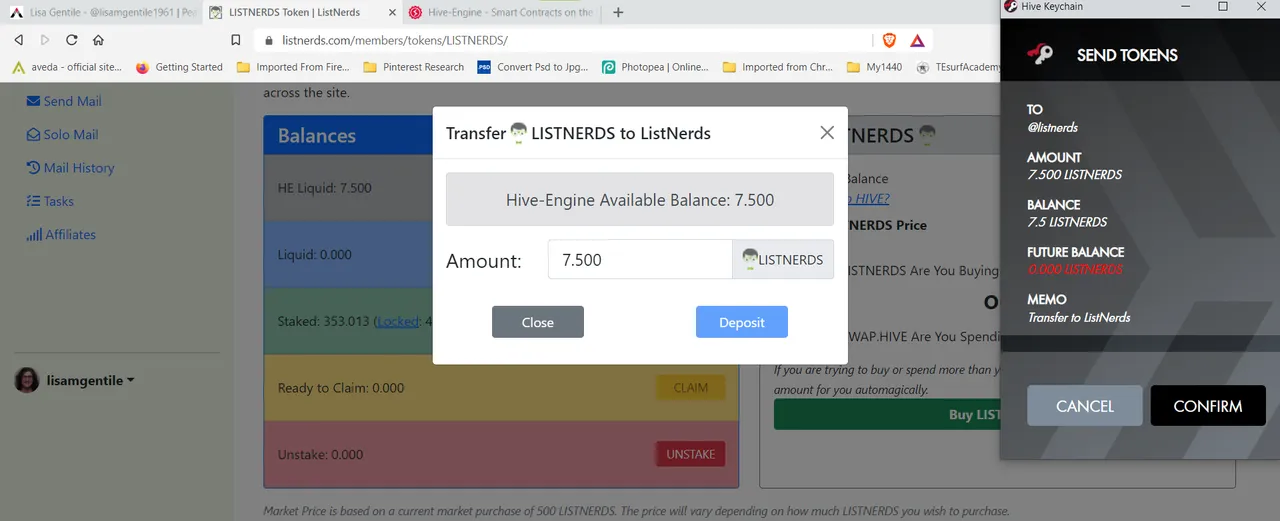Click the yellow CLAIM button
1280x521 pixels.
pyautogui.click(x=691, y=388)
